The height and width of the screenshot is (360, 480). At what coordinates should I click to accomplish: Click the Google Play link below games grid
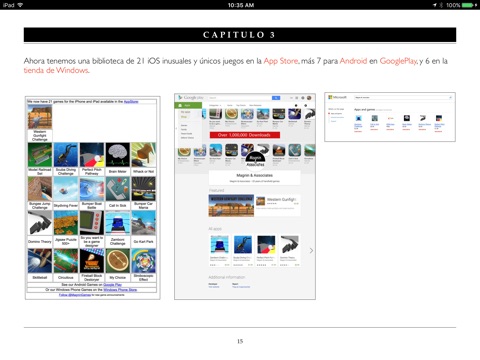(112, 285)
